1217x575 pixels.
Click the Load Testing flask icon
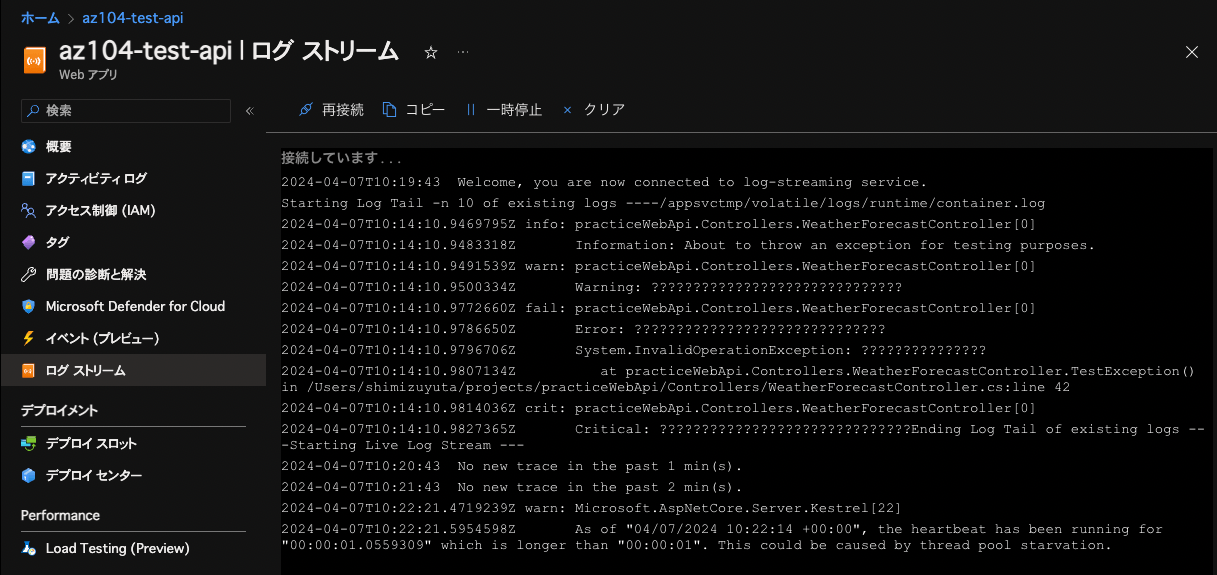click(29, 548)
